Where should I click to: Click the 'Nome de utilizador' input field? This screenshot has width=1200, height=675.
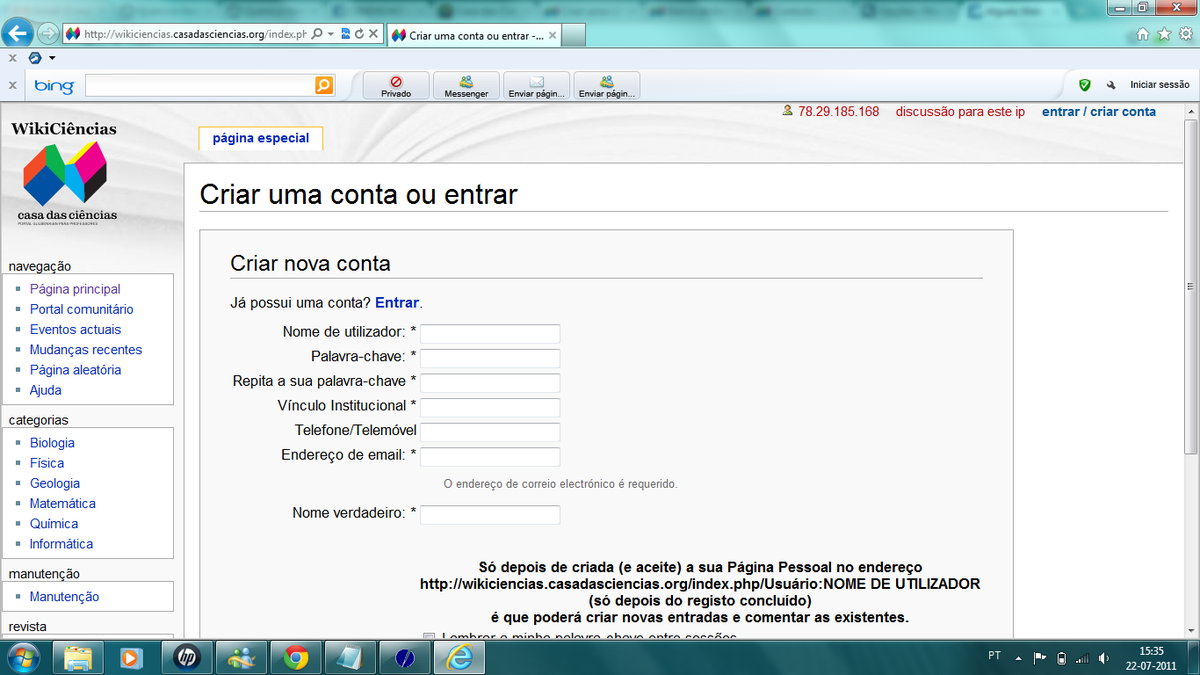point(490,334)
